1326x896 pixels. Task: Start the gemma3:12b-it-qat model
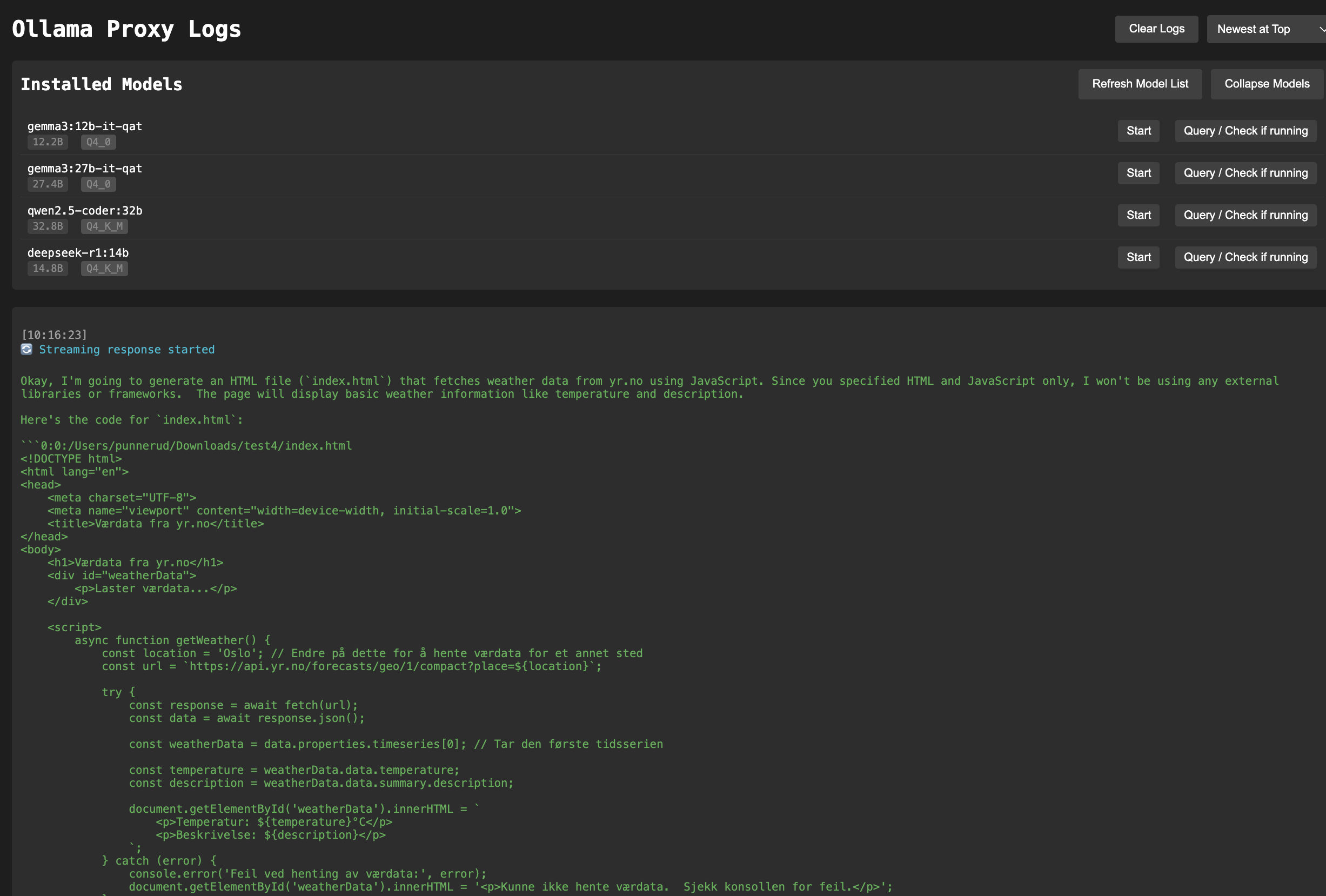point(1139,131)
